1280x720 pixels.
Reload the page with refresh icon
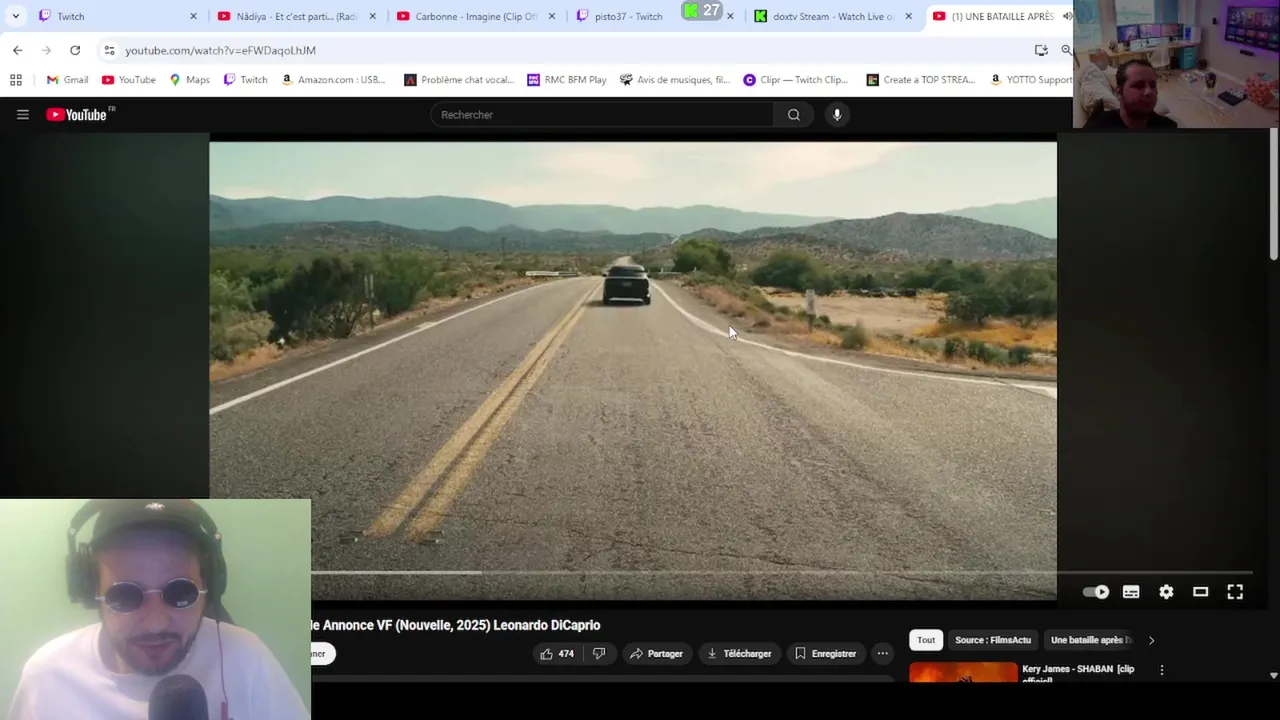click(75, 50)
